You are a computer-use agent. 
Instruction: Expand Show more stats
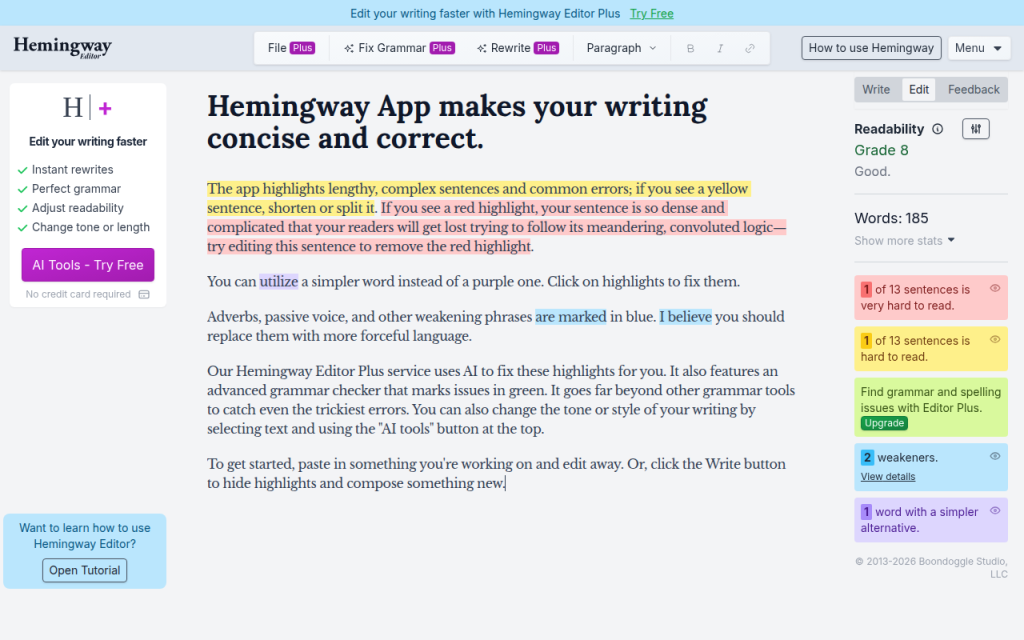point(896,240)
